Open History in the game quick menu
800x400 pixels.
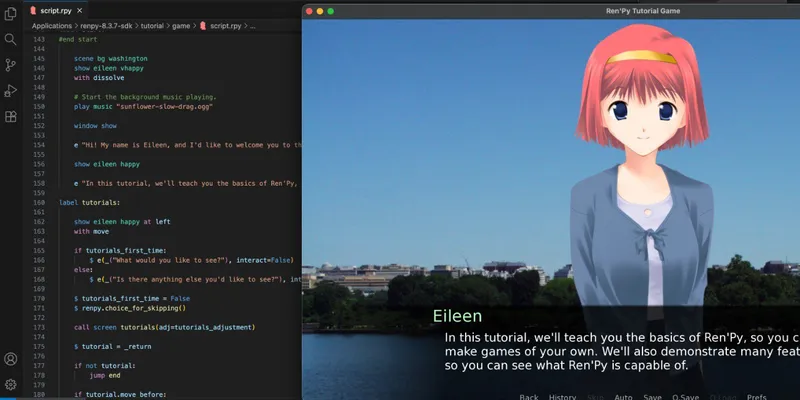[x=562, y=397]
